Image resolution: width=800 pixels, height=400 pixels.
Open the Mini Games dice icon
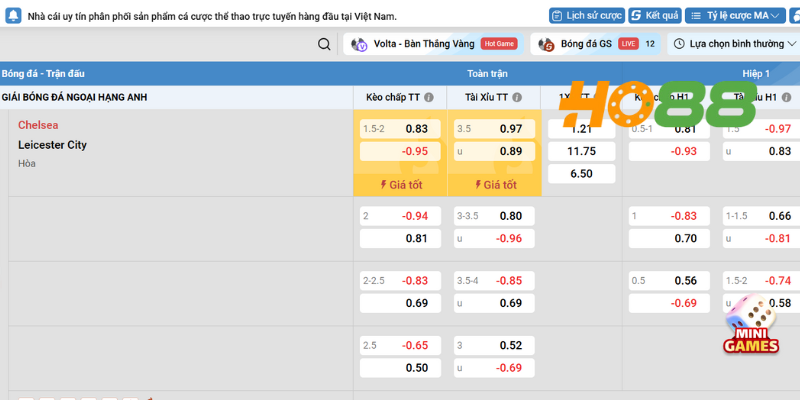point(751,324)
